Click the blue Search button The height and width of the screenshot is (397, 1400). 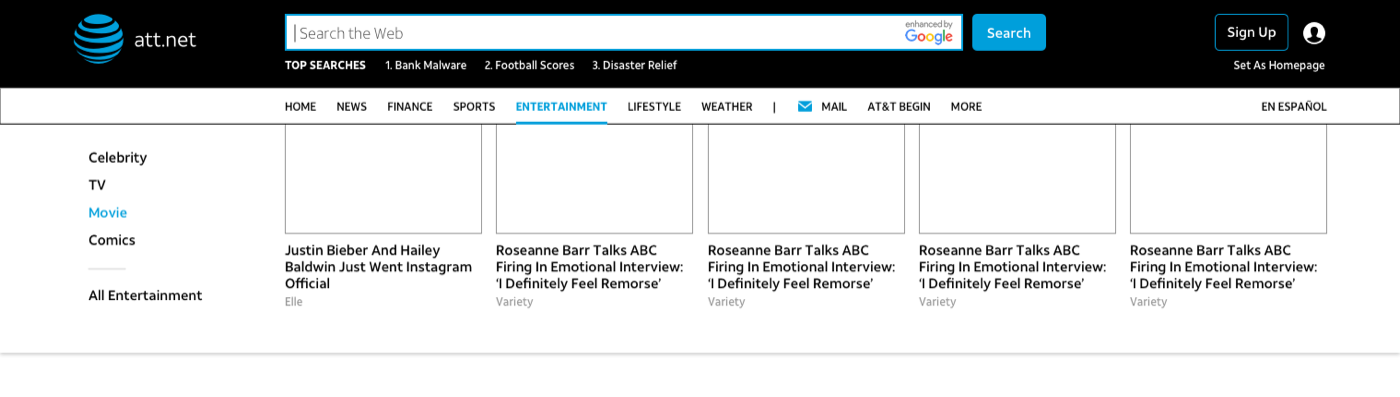1009,32
